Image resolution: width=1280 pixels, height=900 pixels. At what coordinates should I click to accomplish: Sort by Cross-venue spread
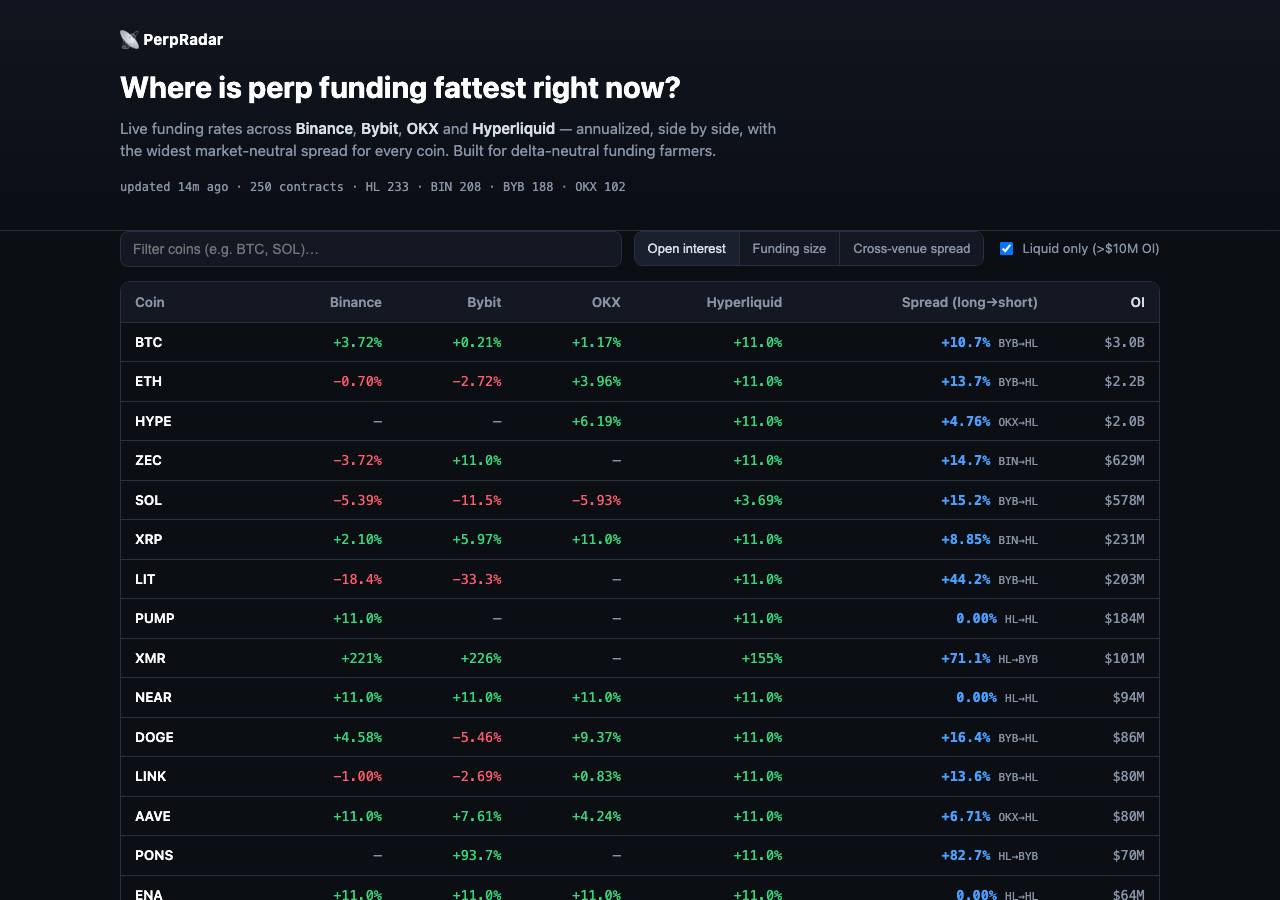click(x=911, y=249)
